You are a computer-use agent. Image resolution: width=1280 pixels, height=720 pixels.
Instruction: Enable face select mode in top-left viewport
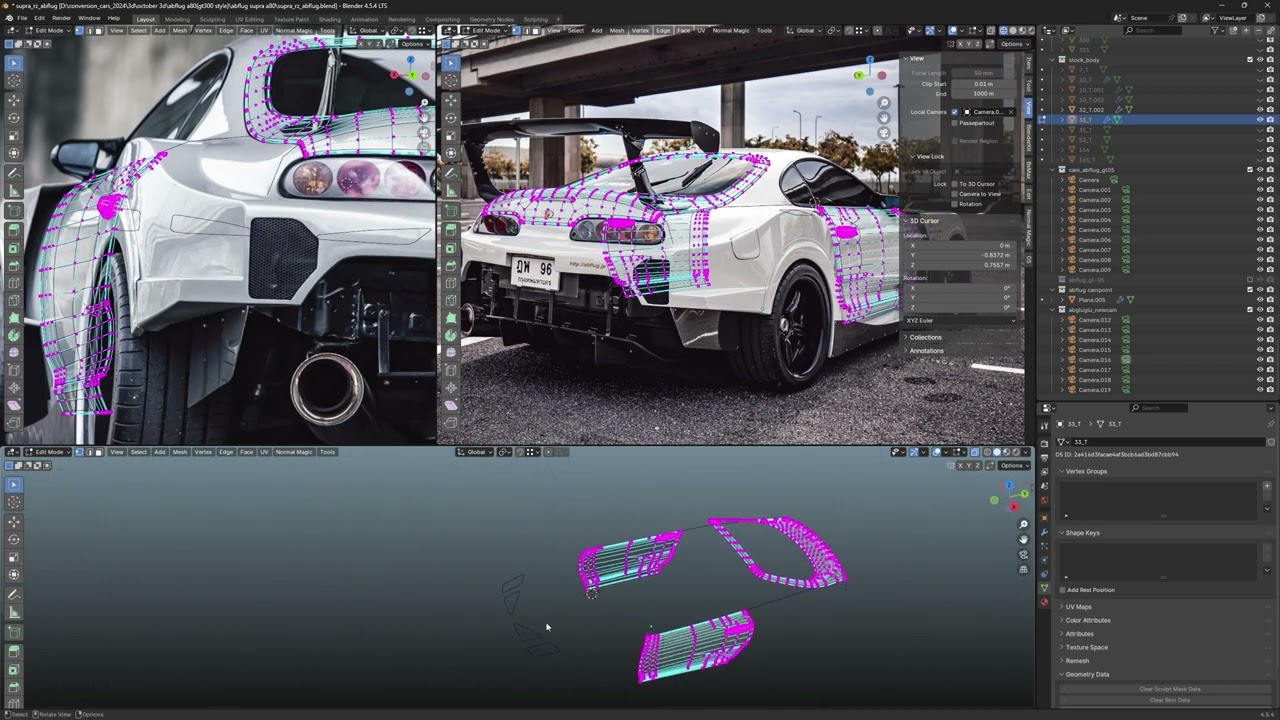pos(99,31)
